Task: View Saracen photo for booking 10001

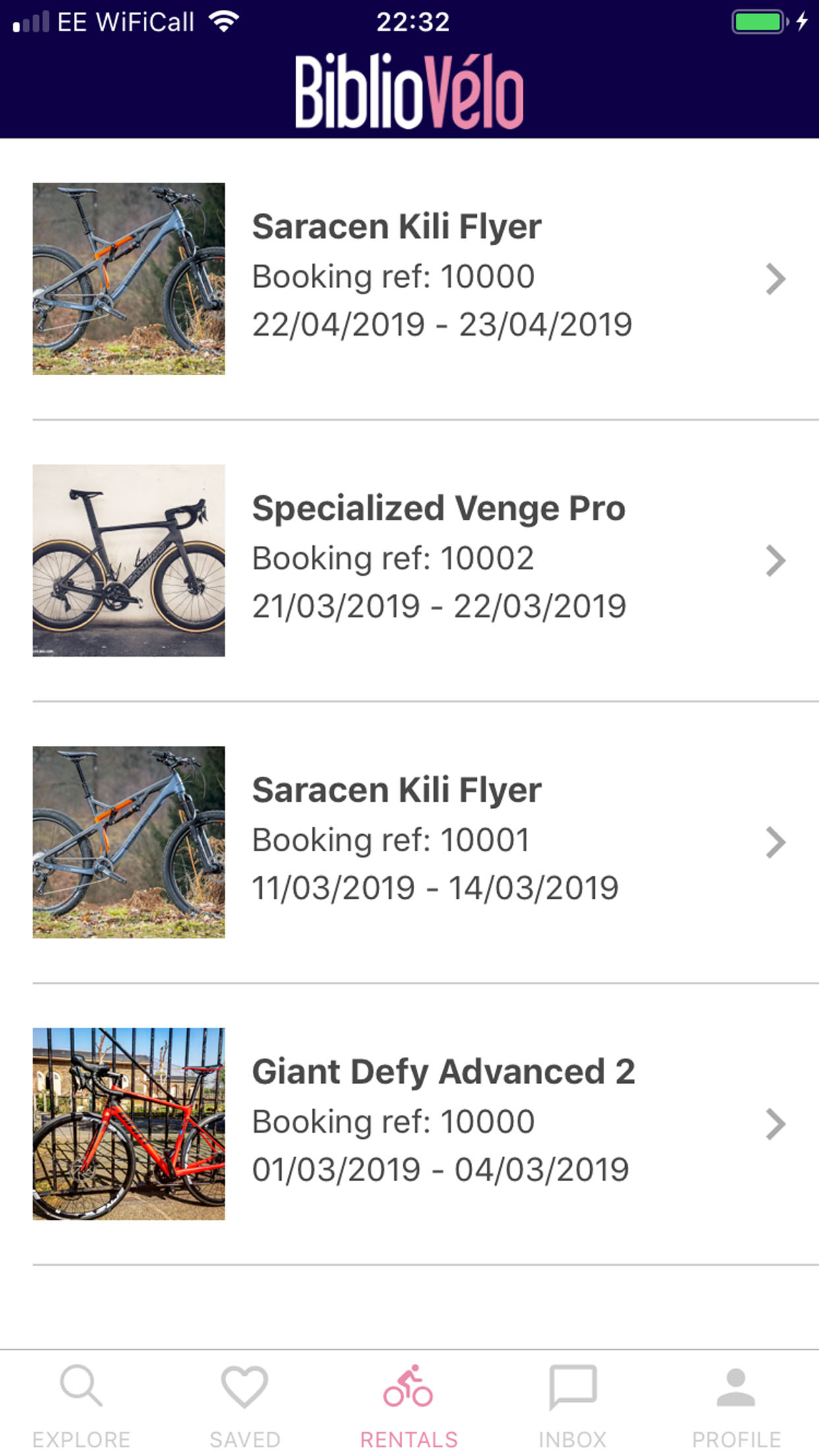Action: pos(129,842)
